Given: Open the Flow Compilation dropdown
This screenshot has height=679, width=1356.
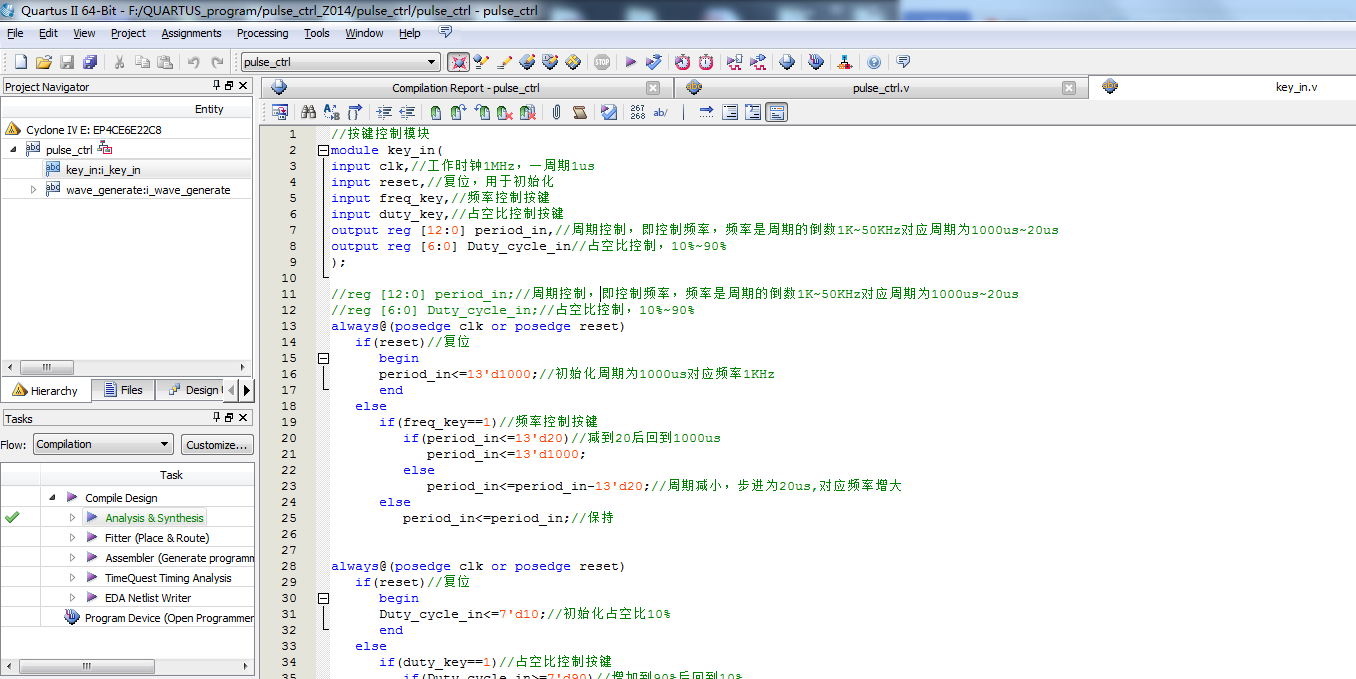Looking at the screenshot, I should 165,445.
